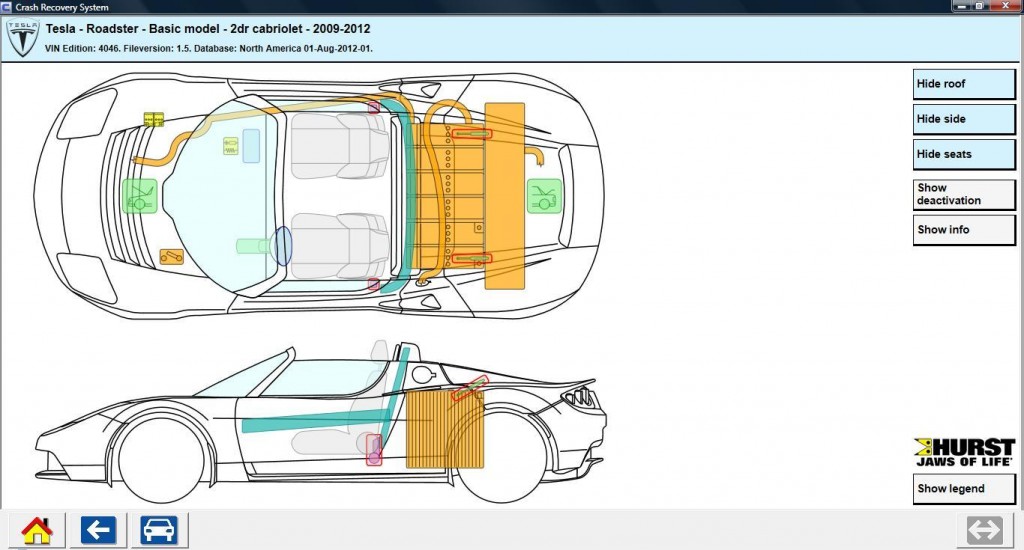Click the Home icon in the bottom toolbar

coord(37,530)
